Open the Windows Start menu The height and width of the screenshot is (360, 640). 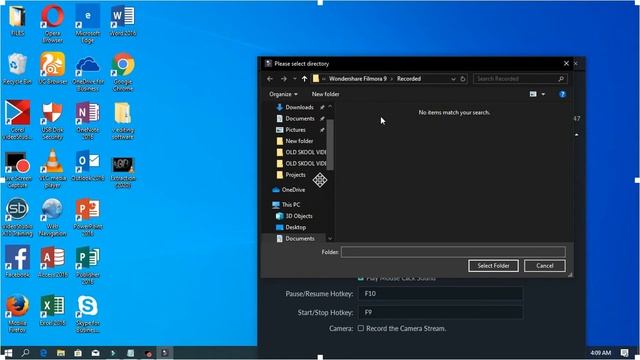pos(8,353)
